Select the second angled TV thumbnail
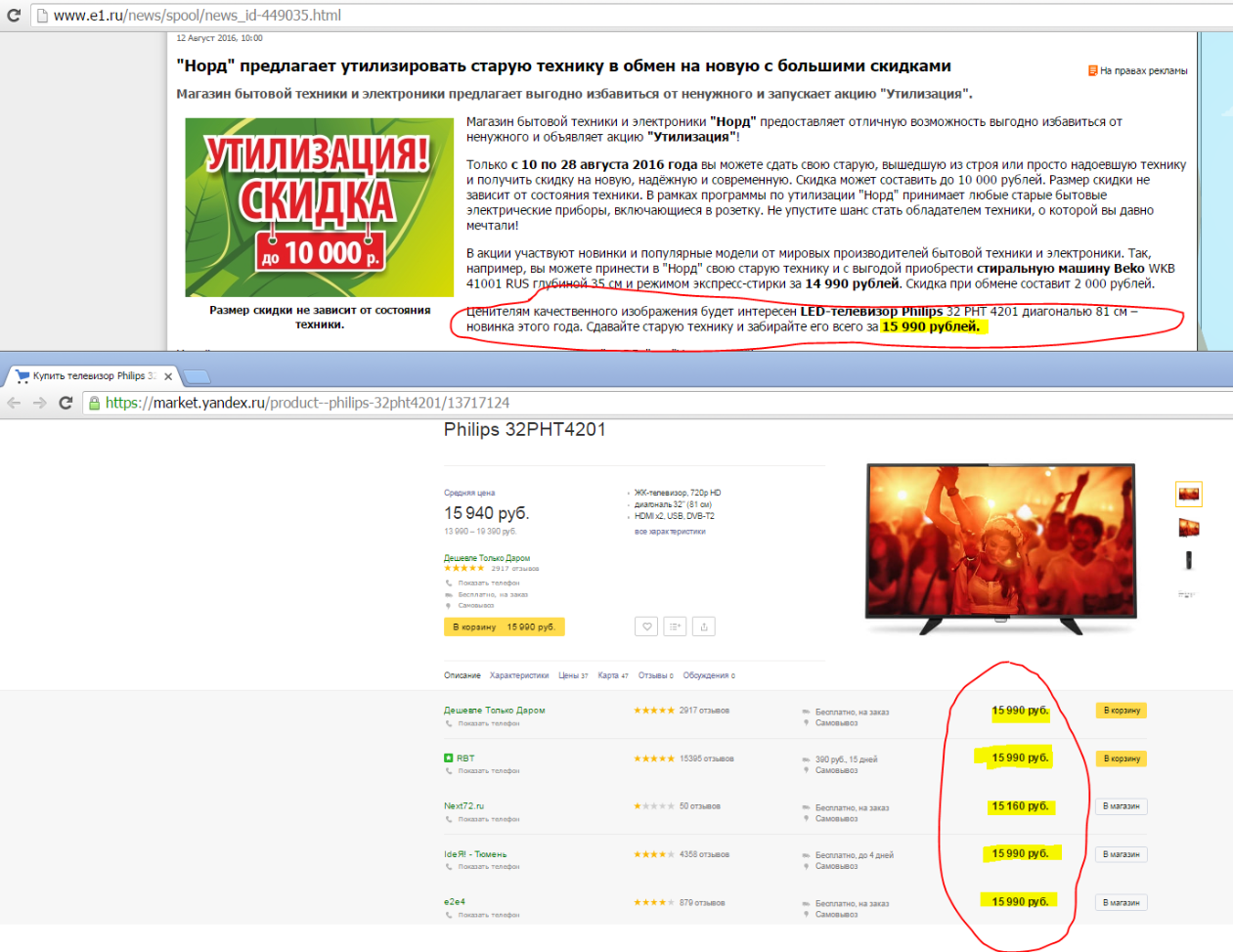This screenshot has width=1233, height=952. pyautogui.click(x=1189, y=528)
